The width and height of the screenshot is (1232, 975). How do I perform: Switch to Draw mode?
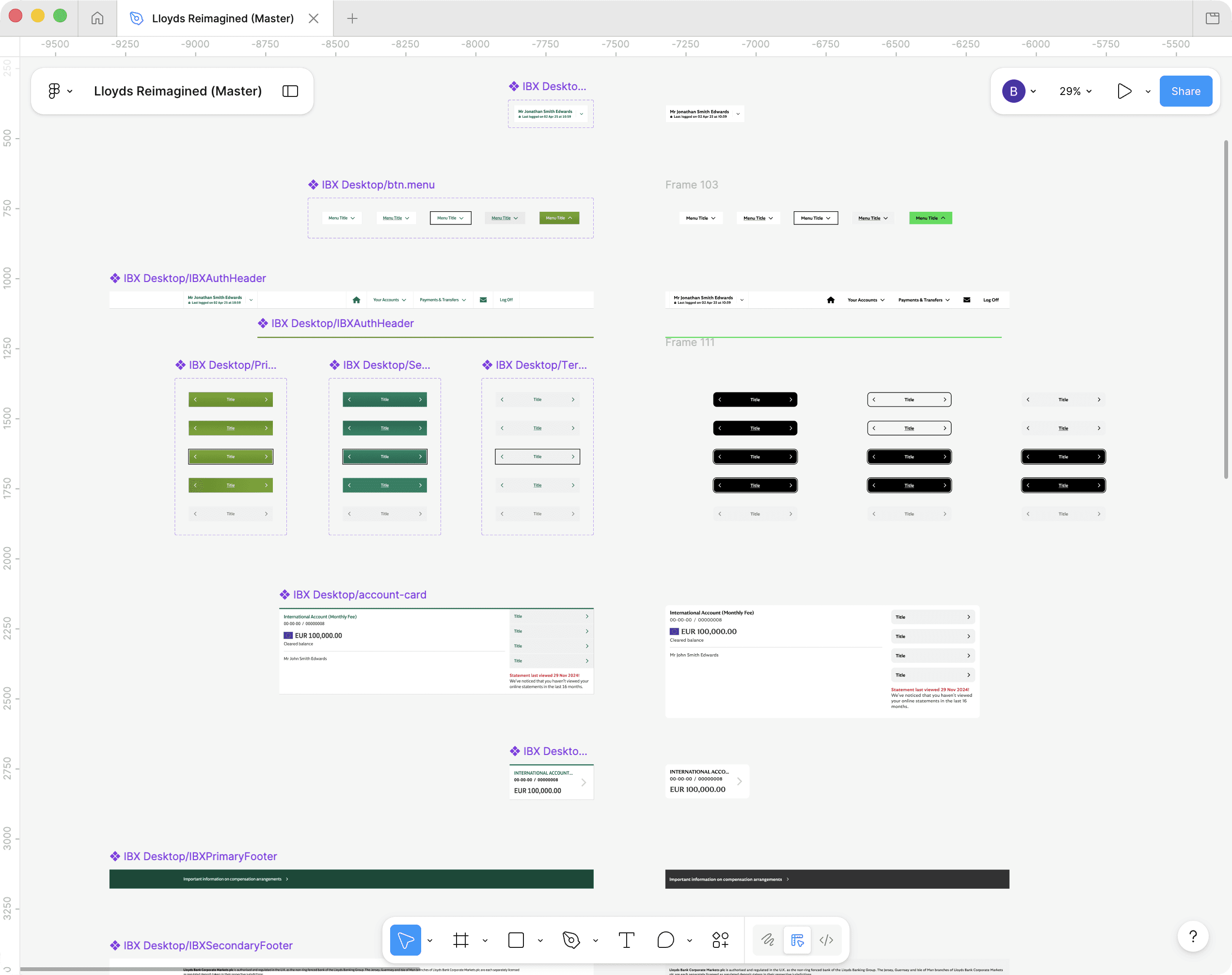[768, 940]
